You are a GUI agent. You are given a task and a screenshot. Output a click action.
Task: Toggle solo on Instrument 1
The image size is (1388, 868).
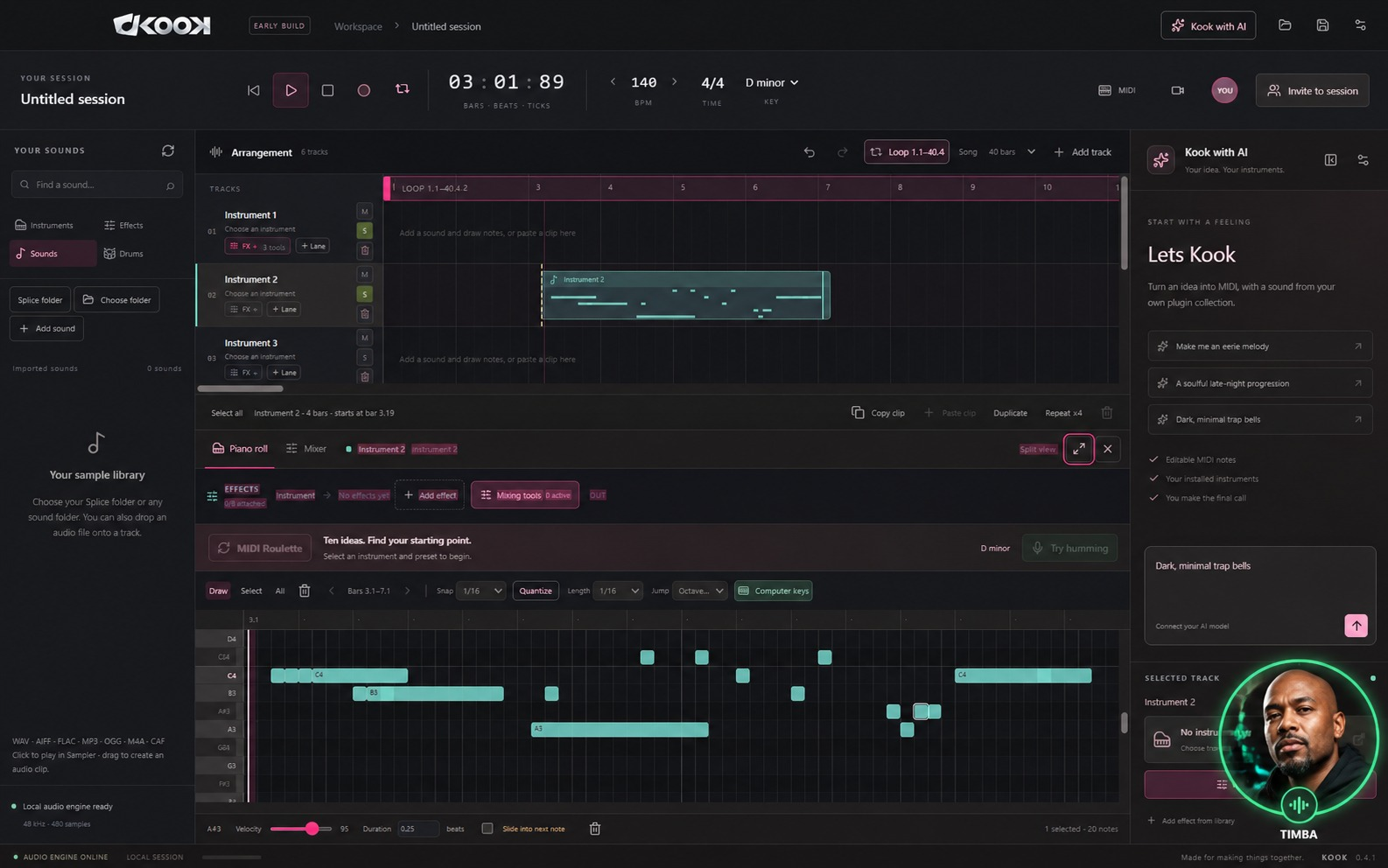[x=365, y=231]
